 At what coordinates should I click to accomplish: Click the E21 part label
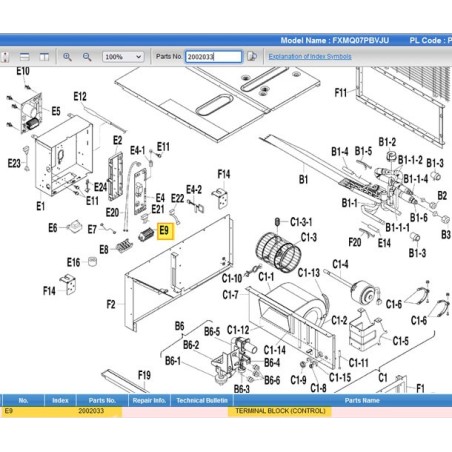tap(158, 209)
